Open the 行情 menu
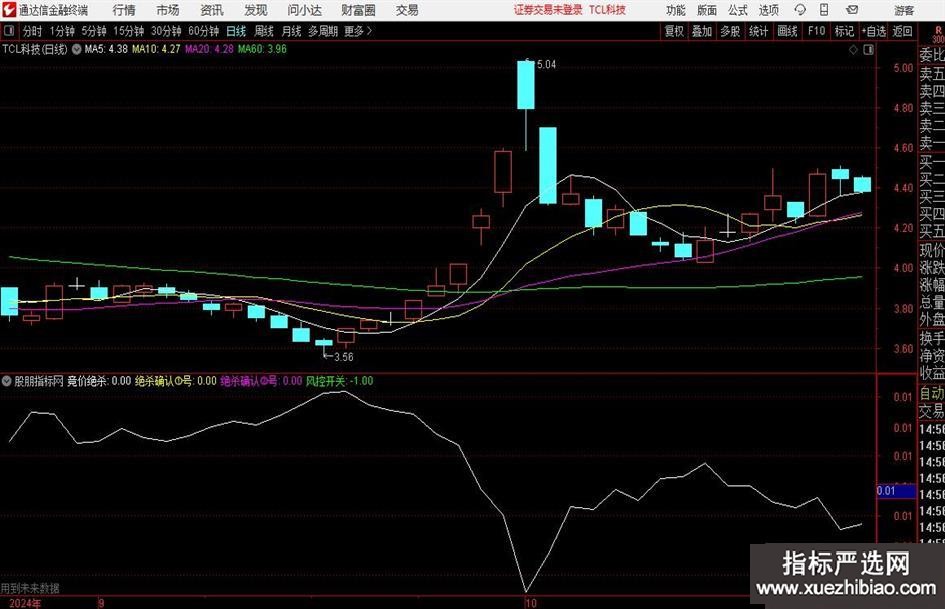The height and width of the screenshot is (609, 945). pyautogui.click(x=124, y=10)
